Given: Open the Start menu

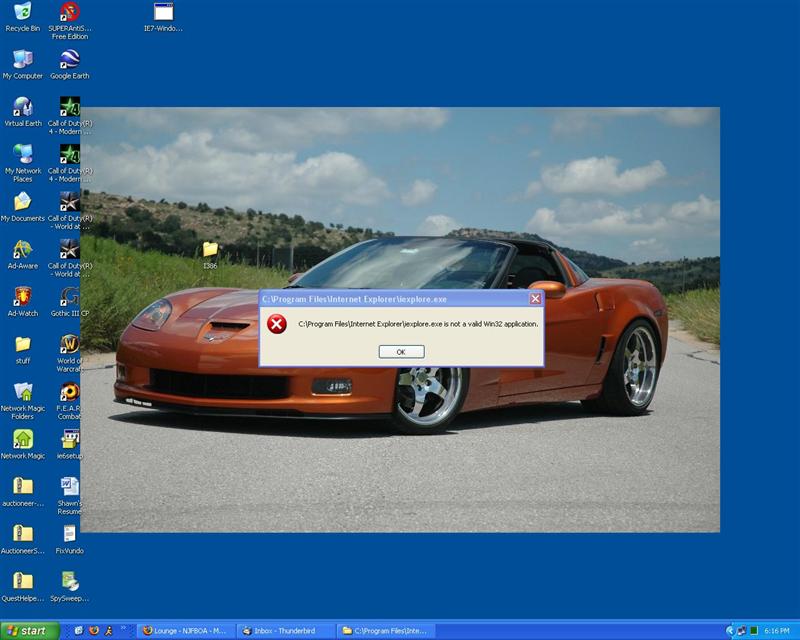Looking at the screenshot, I should tap(29, 631).
